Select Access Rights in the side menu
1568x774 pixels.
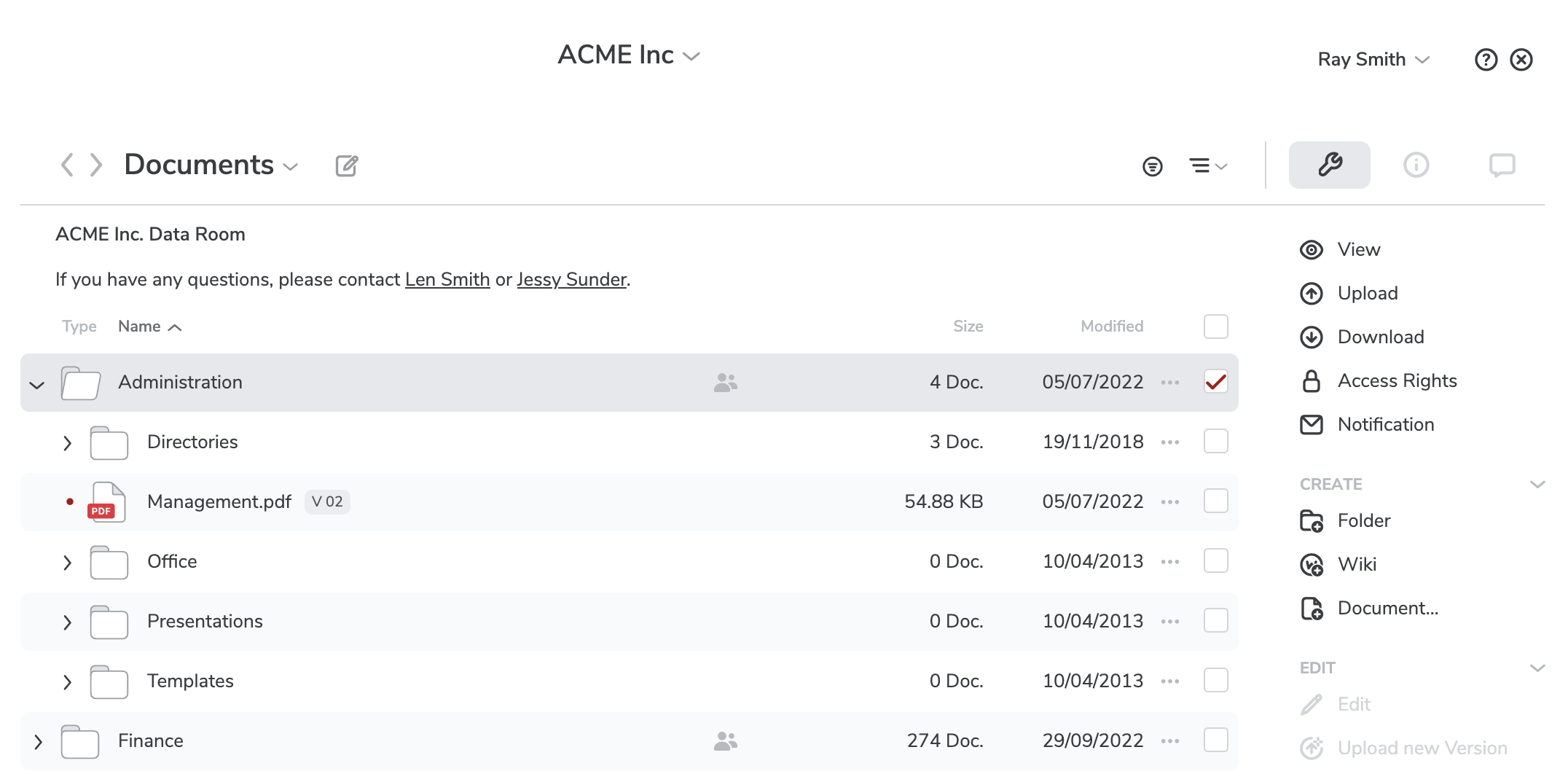coord(1396,380)
